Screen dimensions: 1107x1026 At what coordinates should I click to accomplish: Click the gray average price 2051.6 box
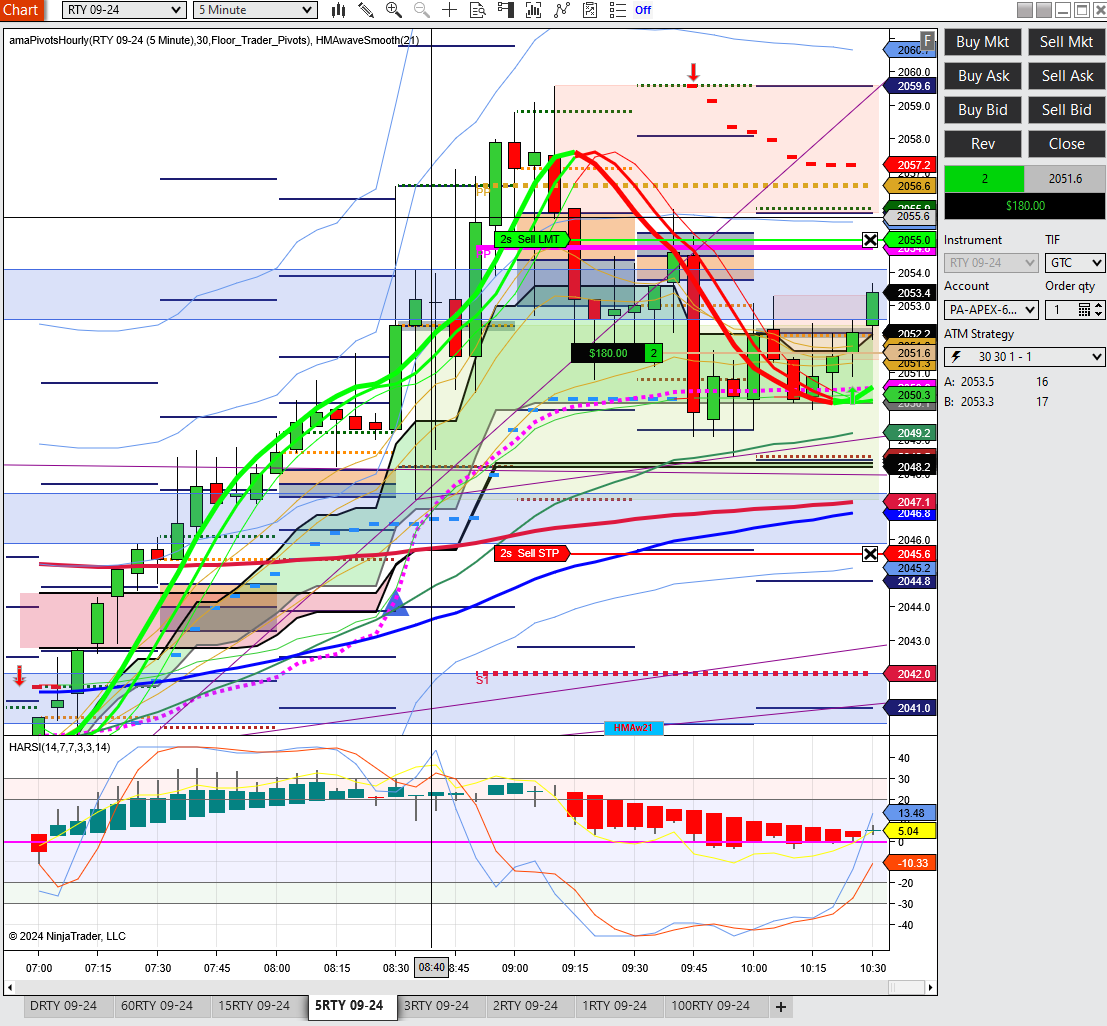pos(1065,179)
